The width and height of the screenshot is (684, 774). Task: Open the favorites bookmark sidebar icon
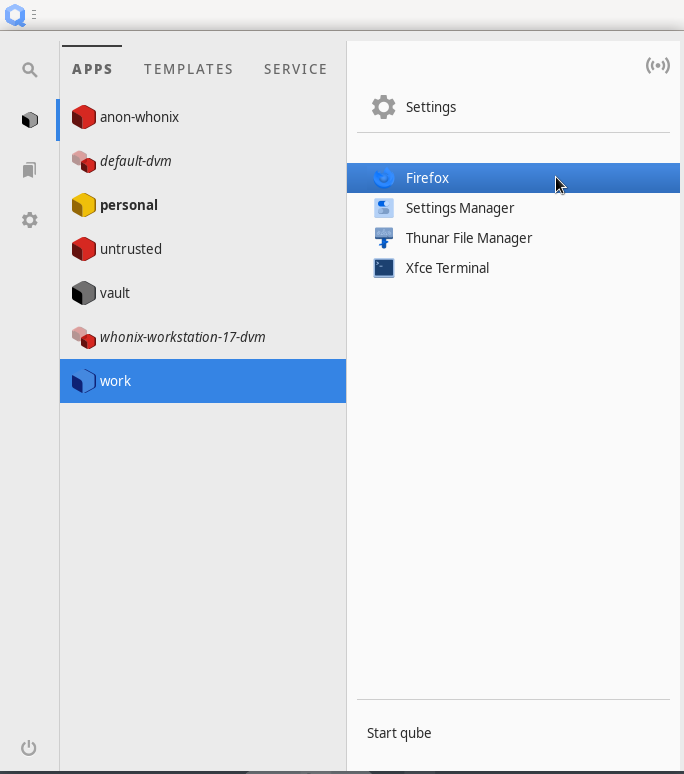pyautogui.click(x=30, y=170)
